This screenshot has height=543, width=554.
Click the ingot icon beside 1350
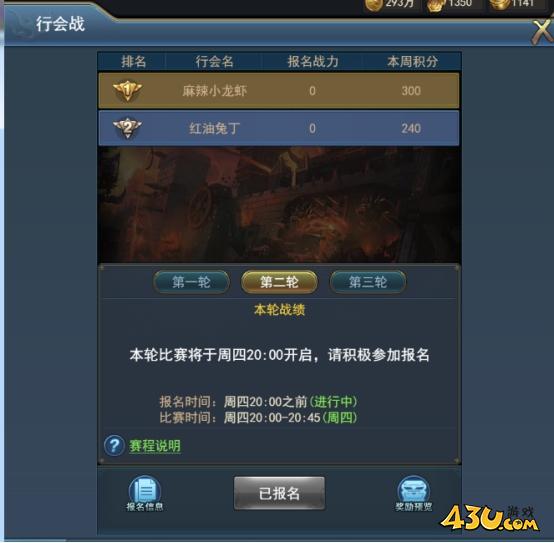pyautogui.click(x=435, y=5)
